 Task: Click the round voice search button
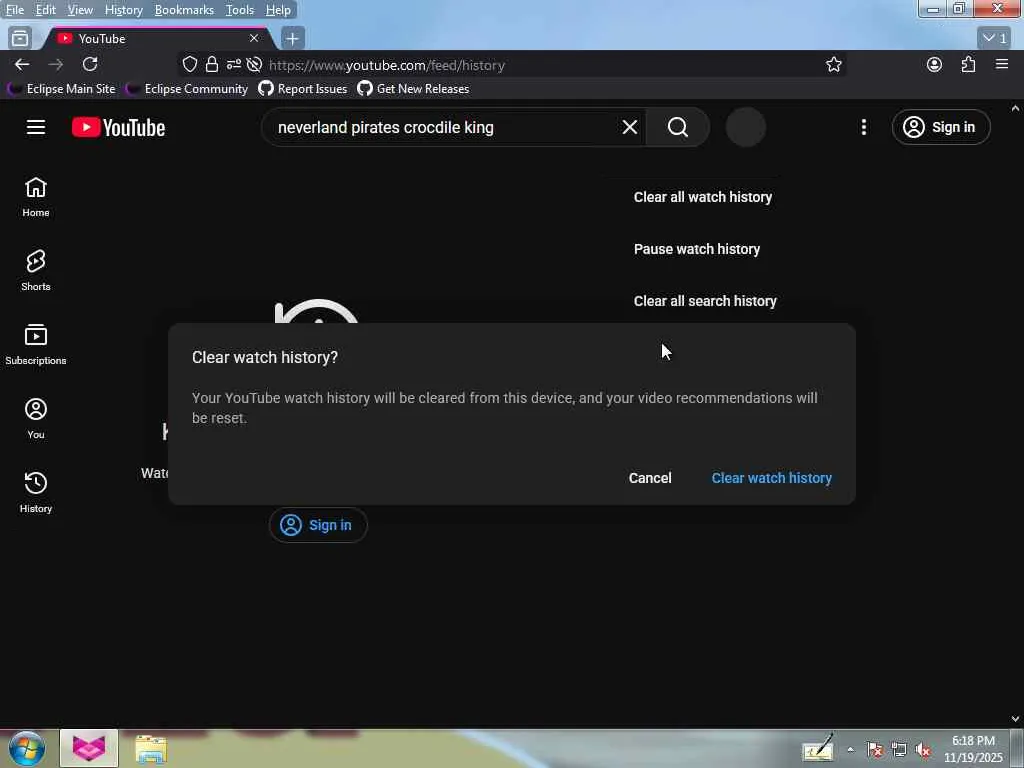[746, 127]
